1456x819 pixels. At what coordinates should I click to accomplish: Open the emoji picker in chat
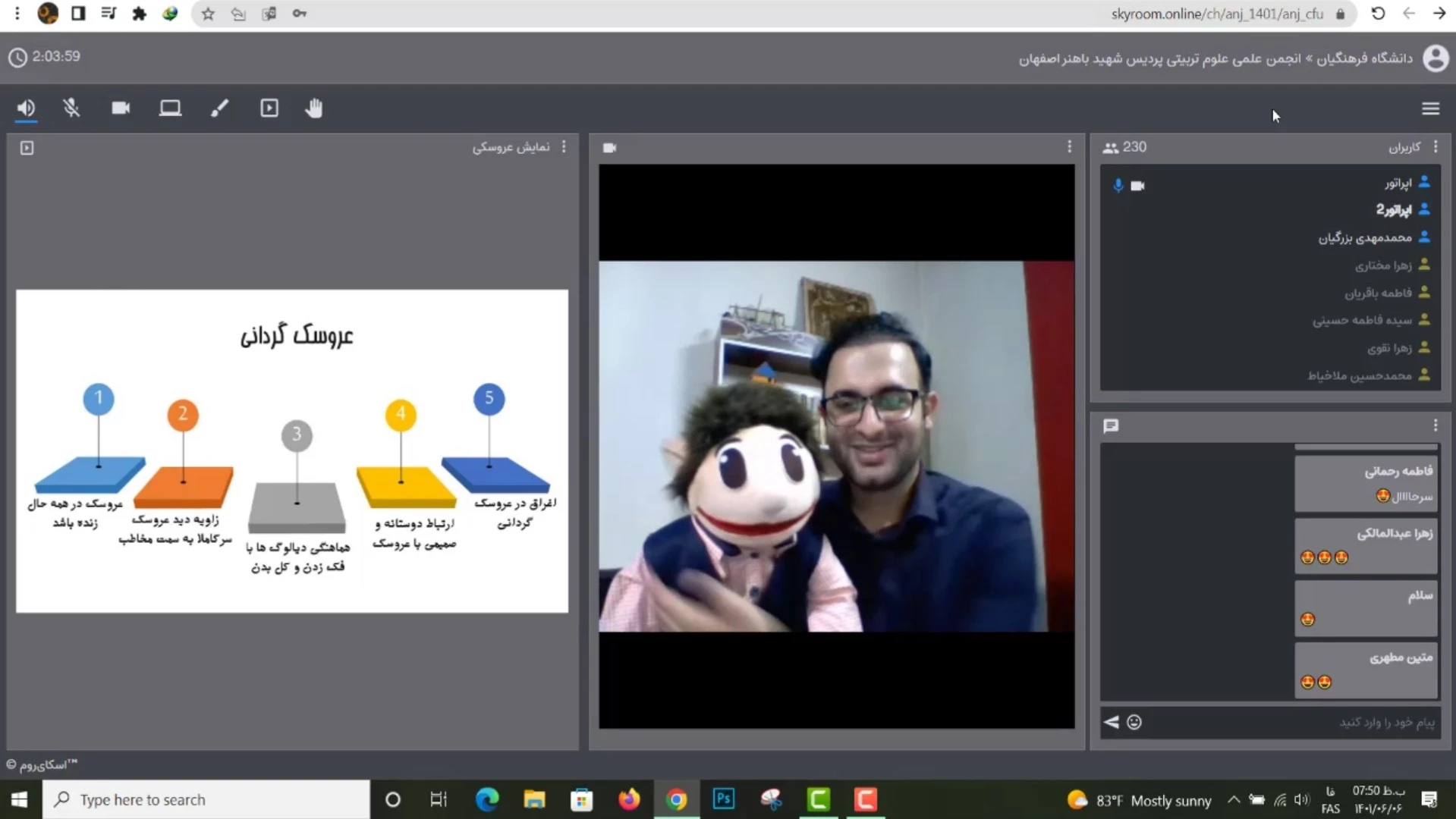pyautogui.click(x=1134, y=722)
